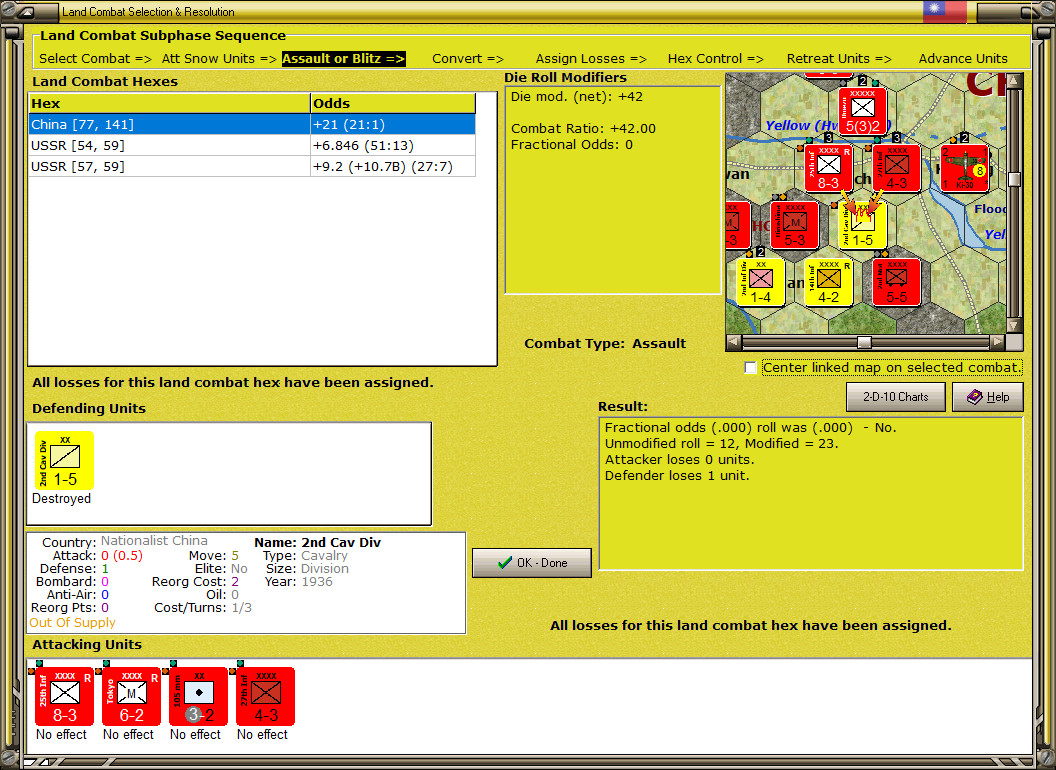This screenshot has height=770, width=1056.
Task: Click the map vertical scrollbar thumb
Action: [1014, 179]
